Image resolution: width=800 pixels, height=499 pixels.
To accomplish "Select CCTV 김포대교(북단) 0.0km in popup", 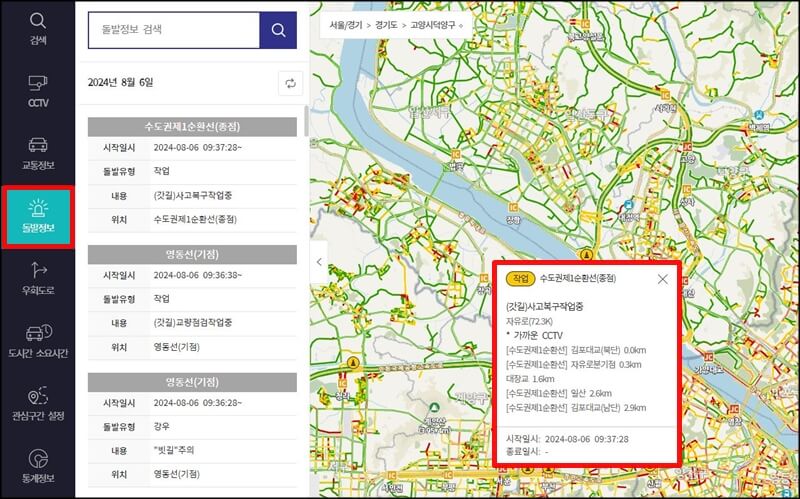I will point(576,350).
